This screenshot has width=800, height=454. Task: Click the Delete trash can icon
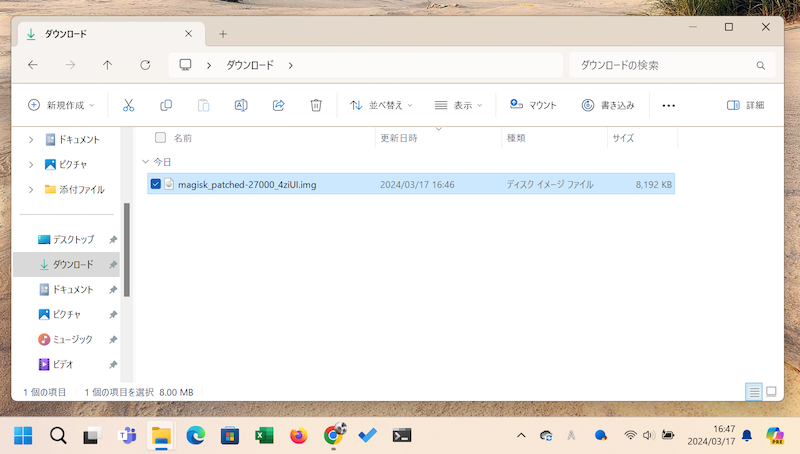(316, 105)
